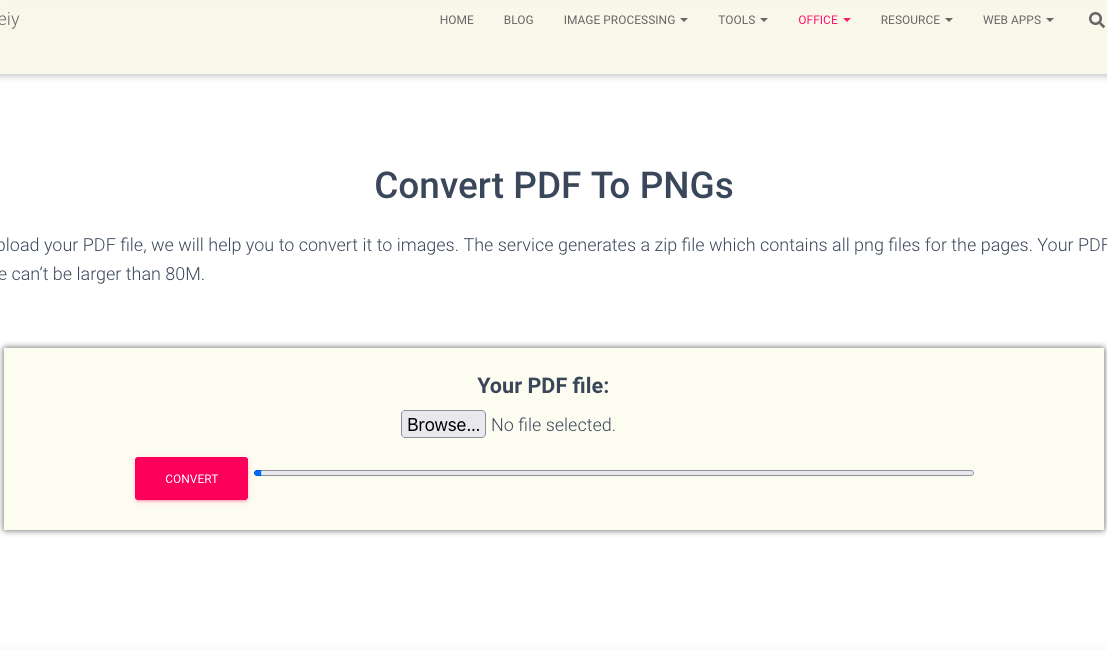The height and width of the screenshot is (650, 1107).
Task: Click the site logo text at top left
Action: click(x=9, y=20)
